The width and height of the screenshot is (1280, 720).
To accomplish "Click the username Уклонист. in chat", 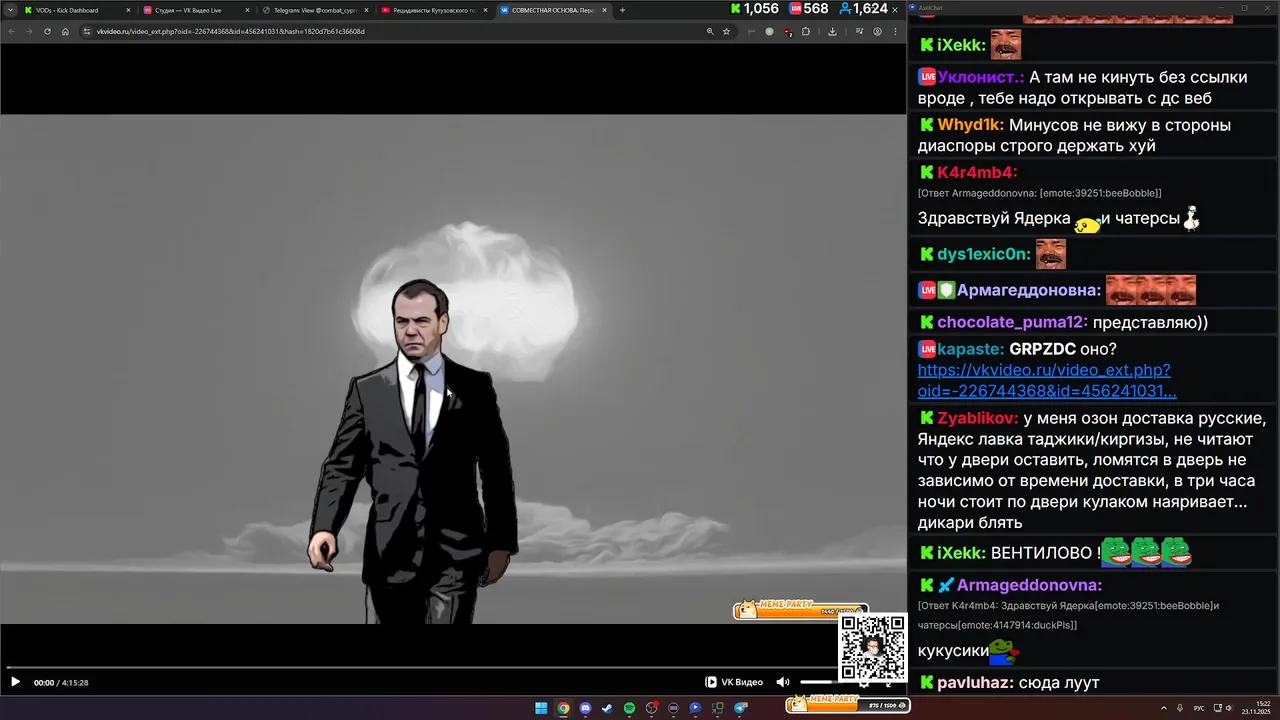I will click(x=981, y=77).
